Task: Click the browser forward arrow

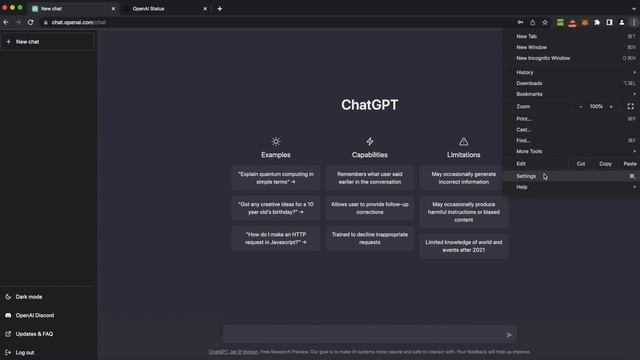Action: tap(18, 22)
